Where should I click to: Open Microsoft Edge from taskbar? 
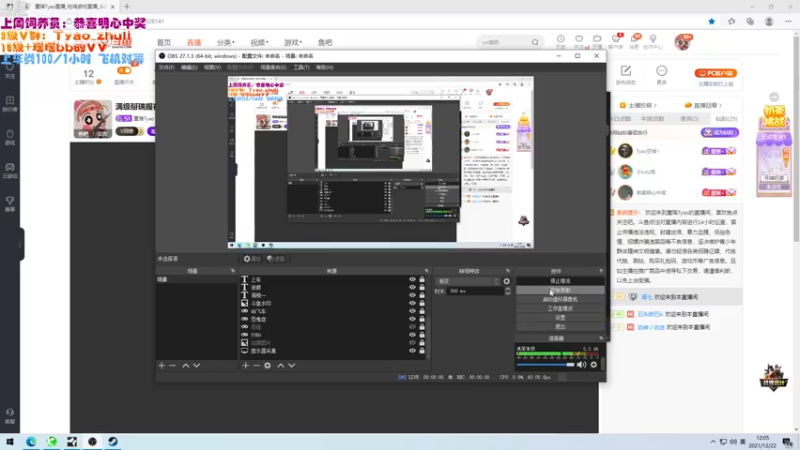pyautogui.click(x=31, y=441)
